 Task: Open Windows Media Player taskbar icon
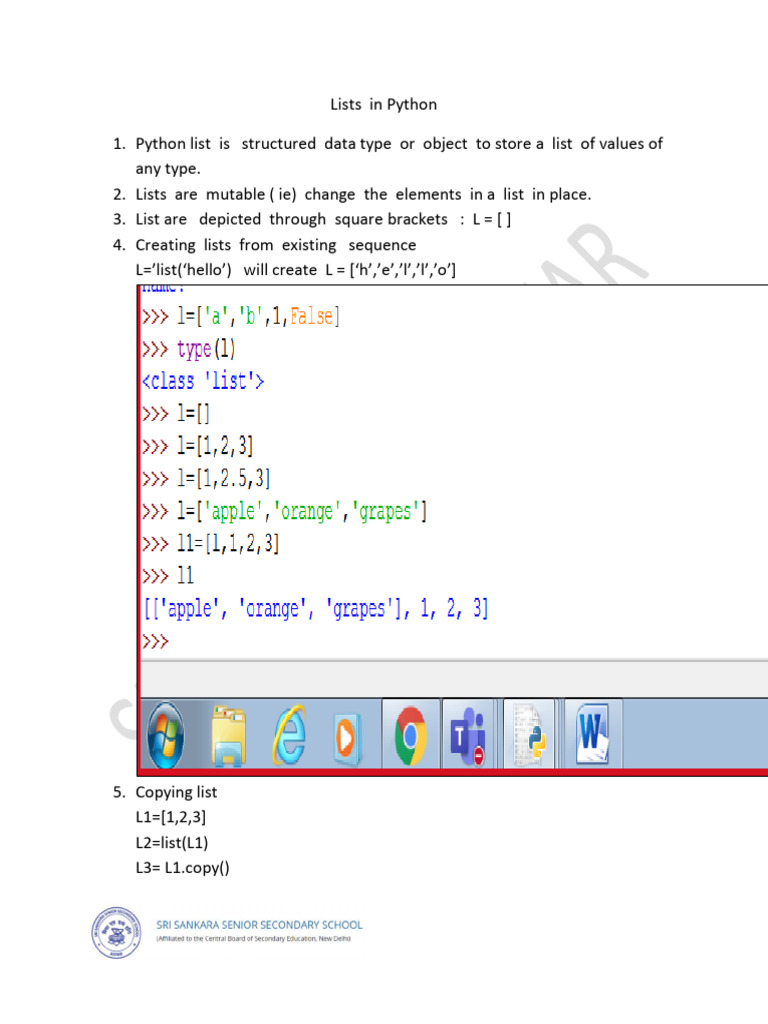pyautogui.click(x=346, y=738)
